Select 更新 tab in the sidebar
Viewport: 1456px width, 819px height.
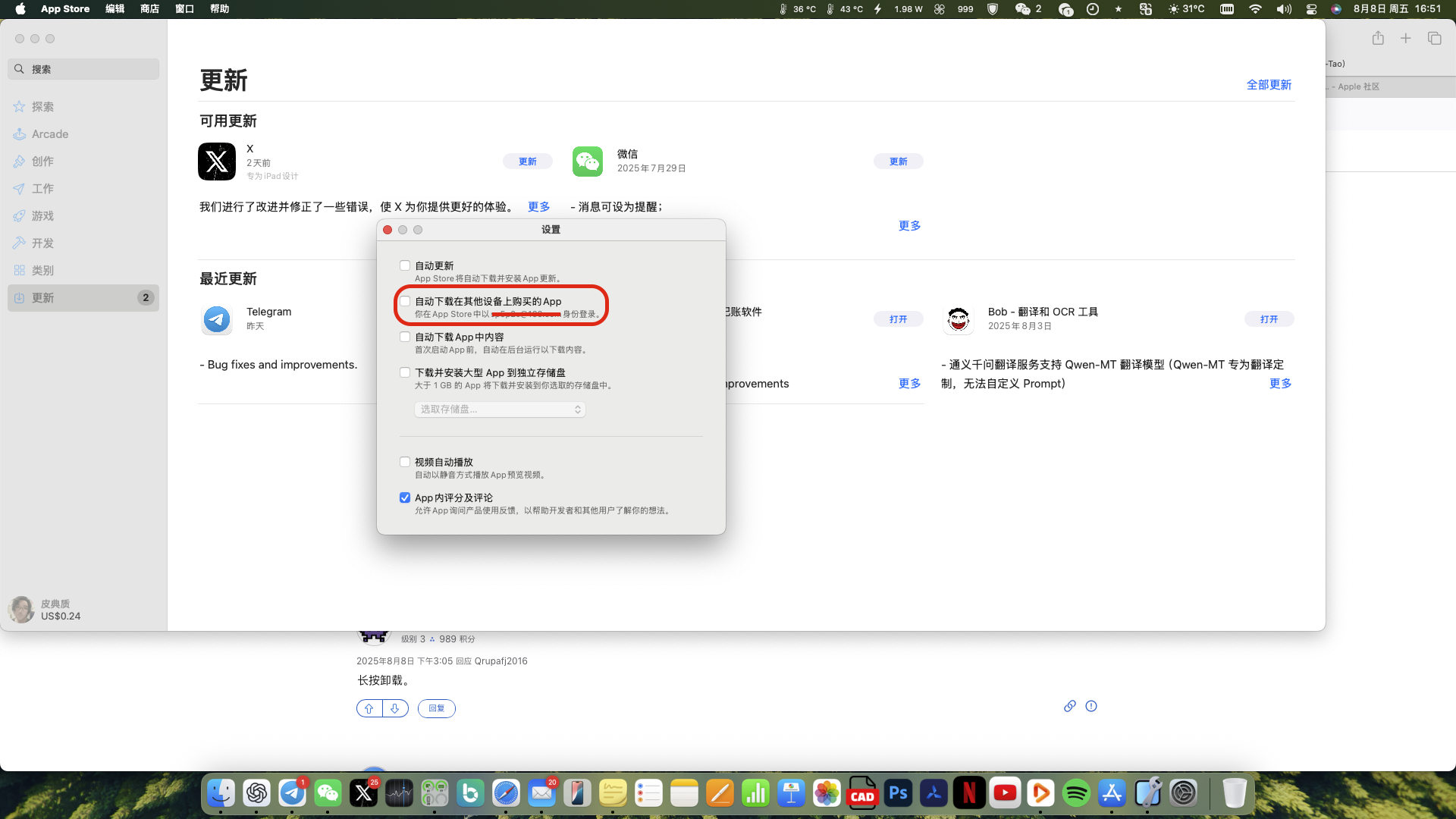(x=43, y=298)
